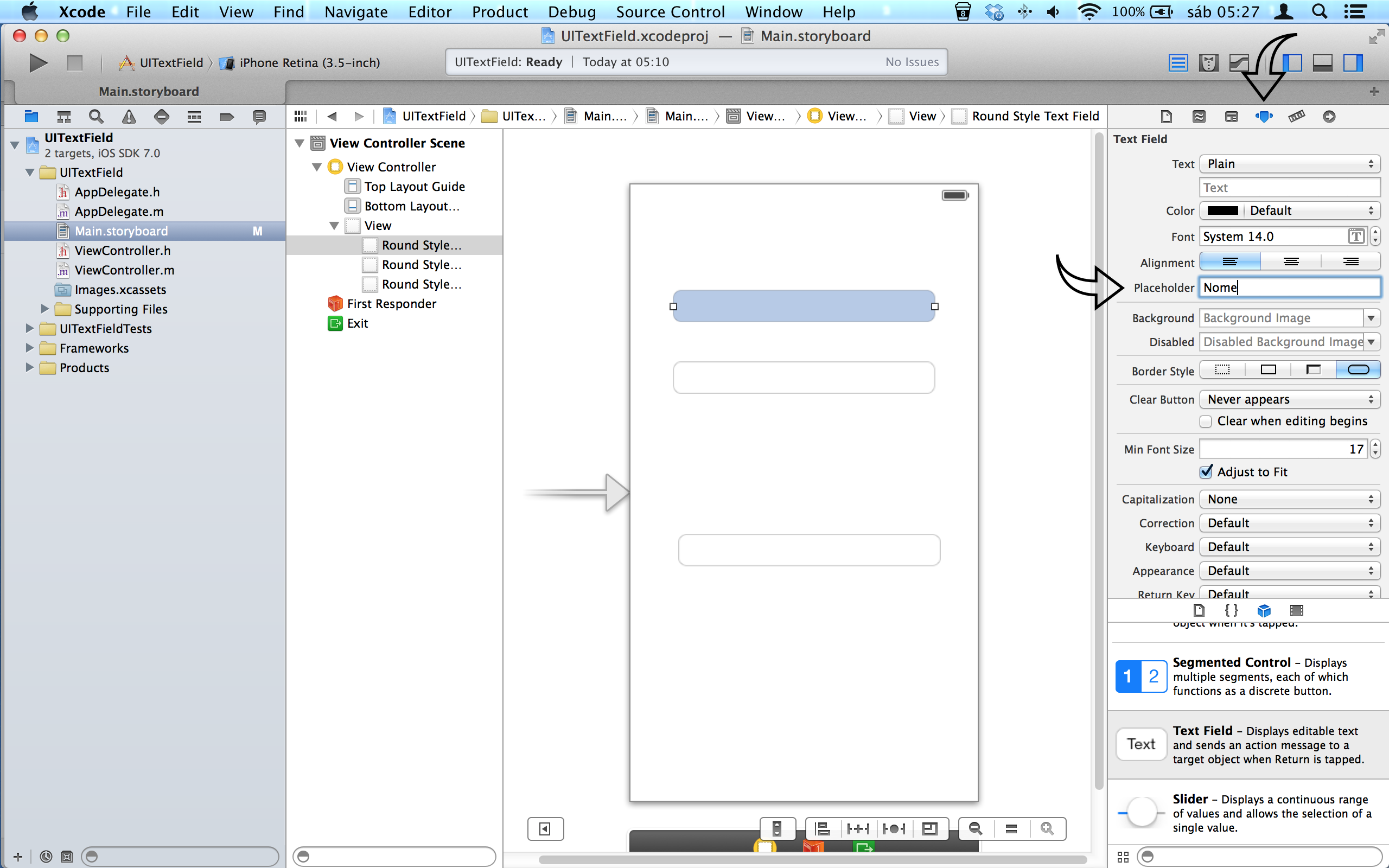The width and height of the screenshot is (1389, 868).
Task: Open the Clear Button dropdown
Action: [1290, 400]
